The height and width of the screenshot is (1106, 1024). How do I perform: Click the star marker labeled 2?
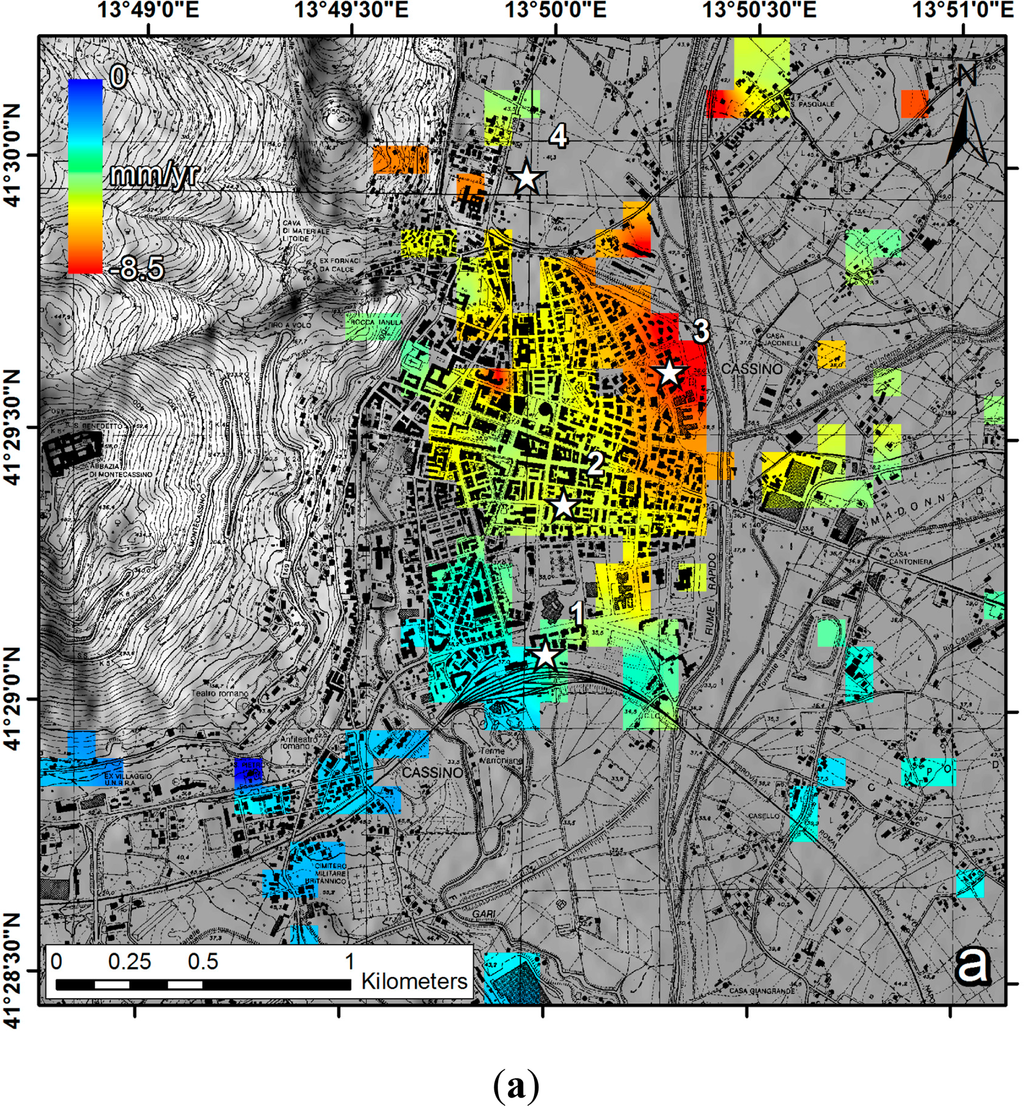(x=563, y=505)
